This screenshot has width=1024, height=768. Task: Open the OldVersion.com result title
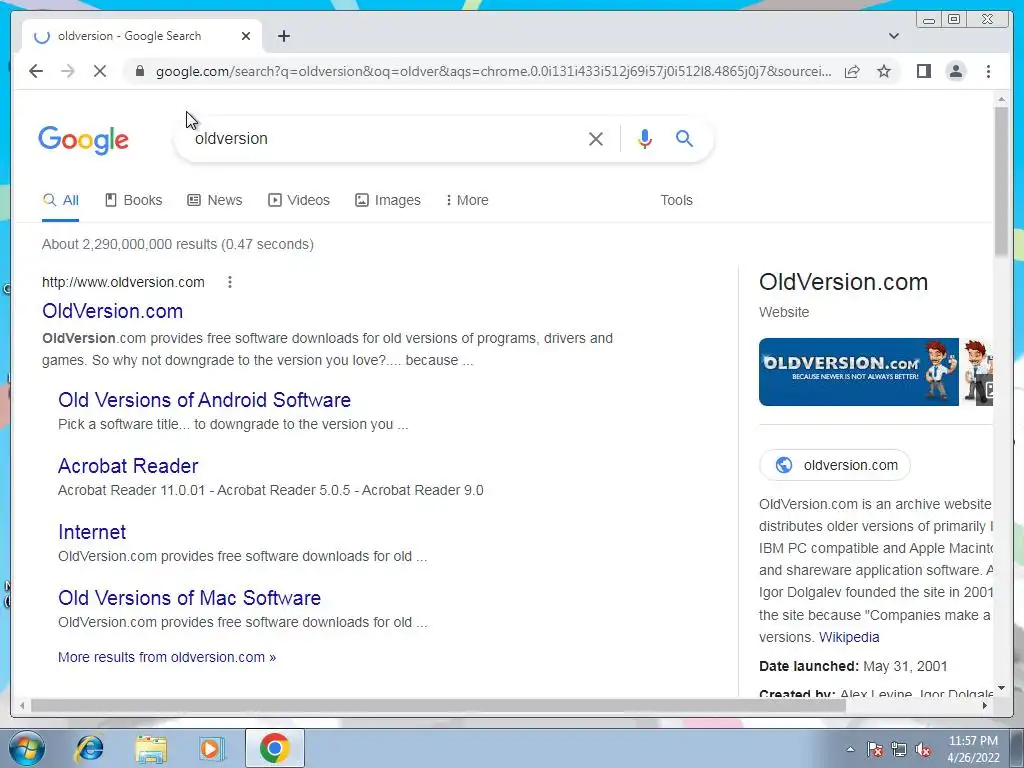coord(112,311)
